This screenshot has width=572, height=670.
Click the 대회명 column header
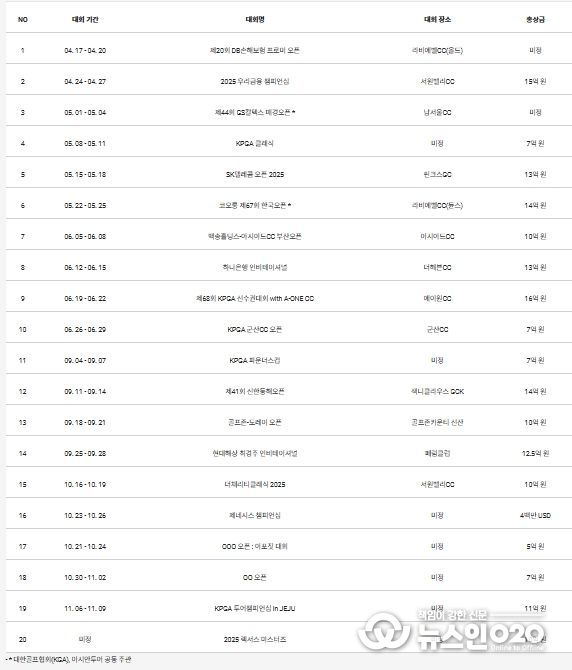pyautogui.click(x=255, y=20)
